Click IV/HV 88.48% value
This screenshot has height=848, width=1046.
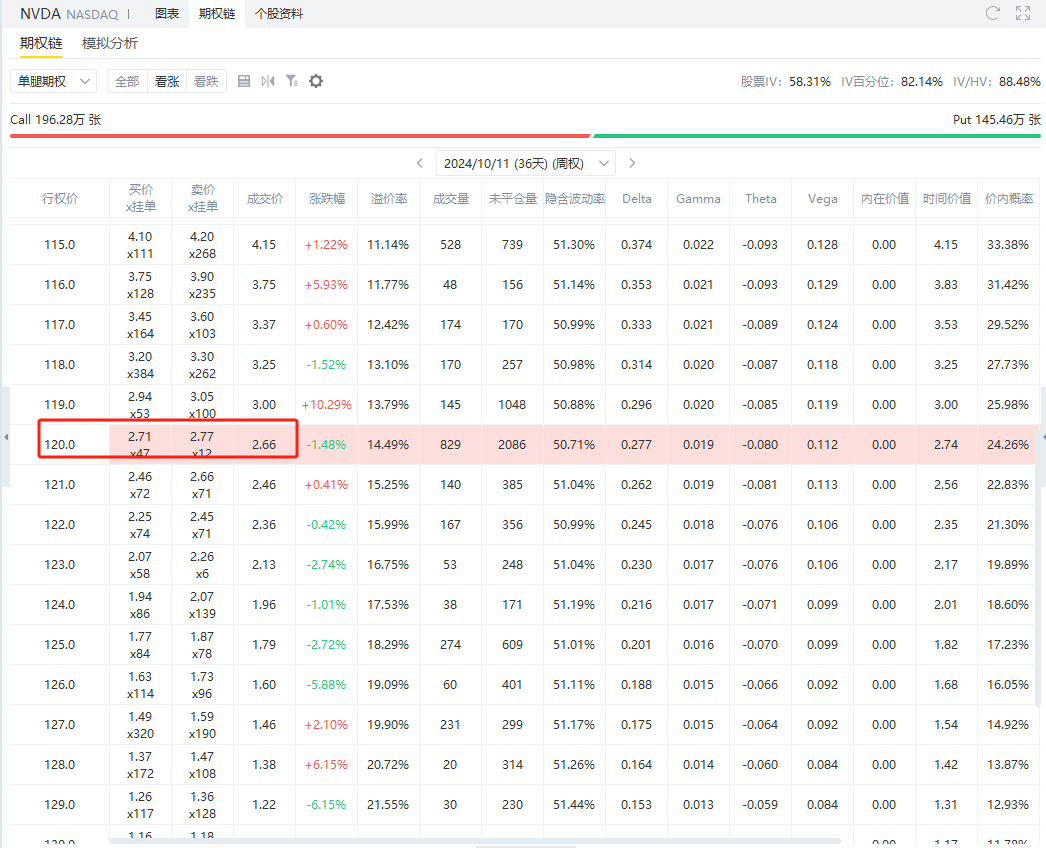1020,81
